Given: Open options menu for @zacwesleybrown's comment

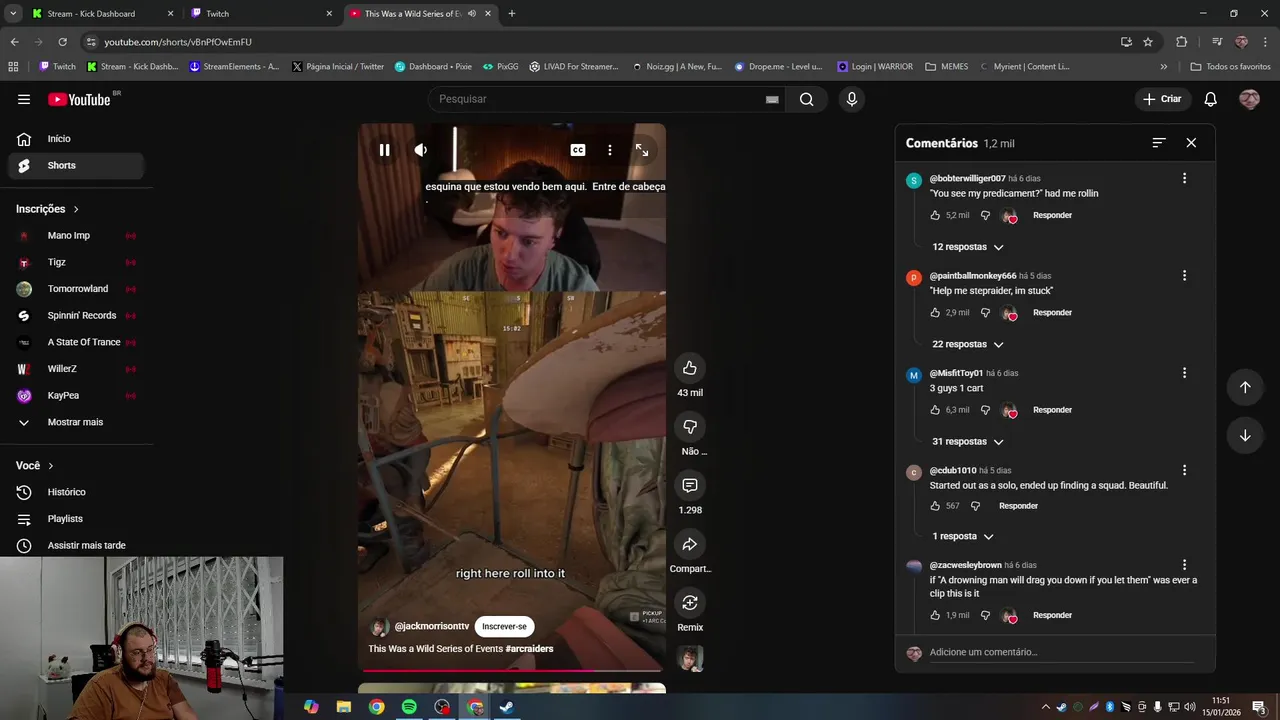Looking at the screenshot, I should pyautogui.click(x=1184, y=565).
